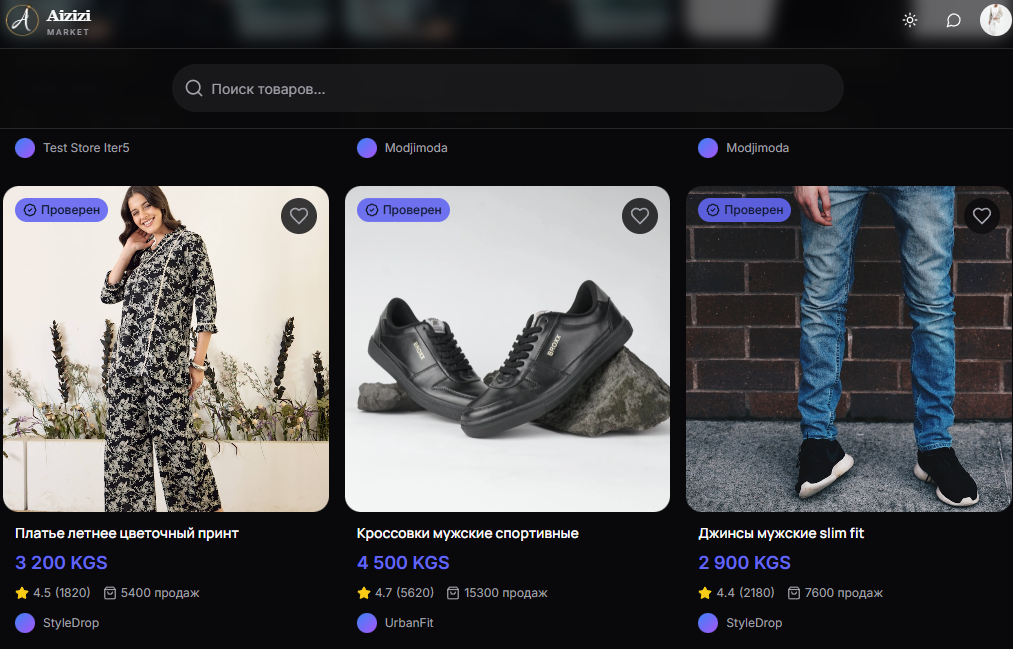The image size is (1013, 649).
Task: Visit the Test Store Iter5 seller
Action: click(85, 148)
